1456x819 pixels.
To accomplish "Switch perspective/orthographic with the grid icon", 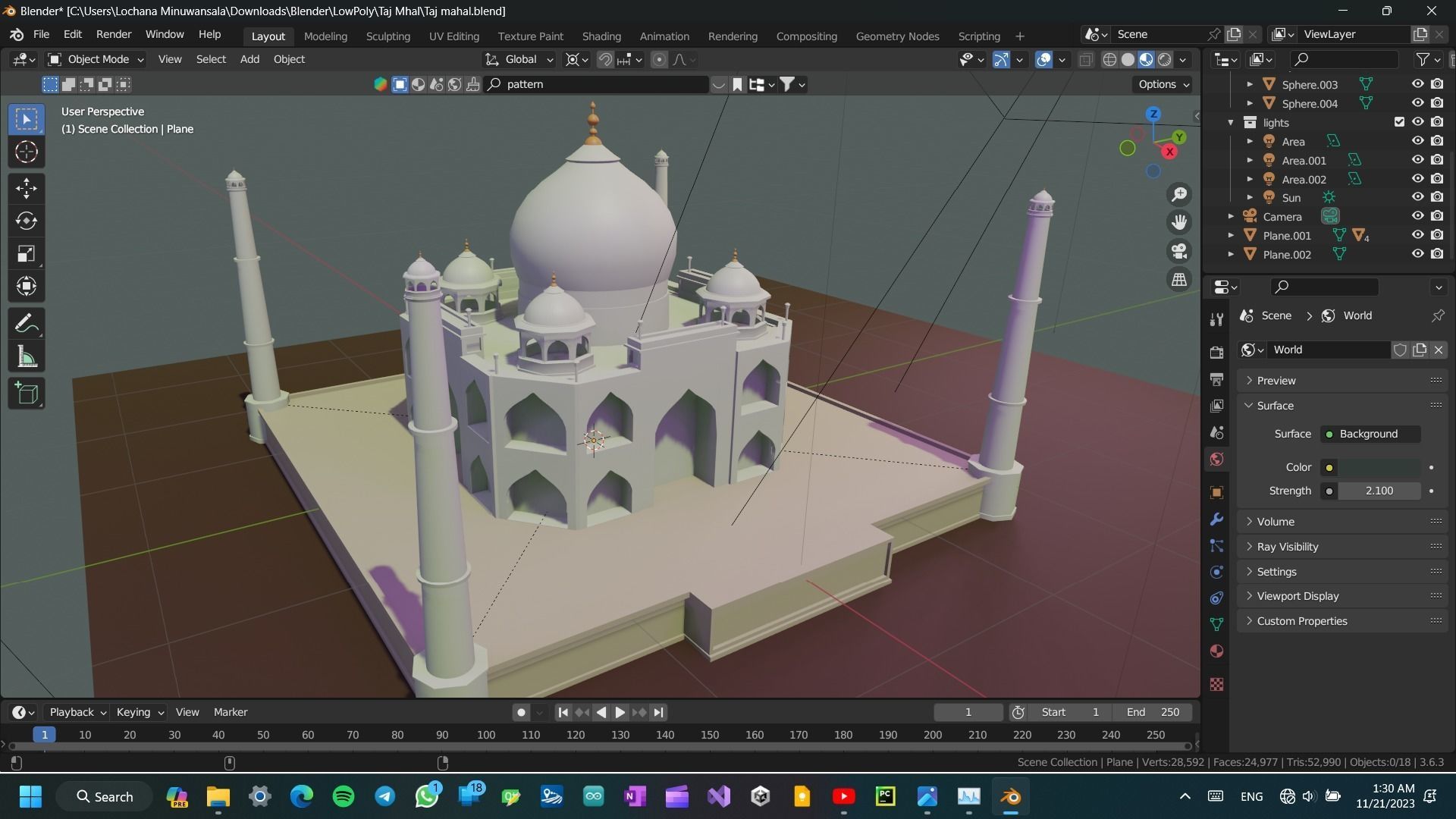I will point(1179,280).
